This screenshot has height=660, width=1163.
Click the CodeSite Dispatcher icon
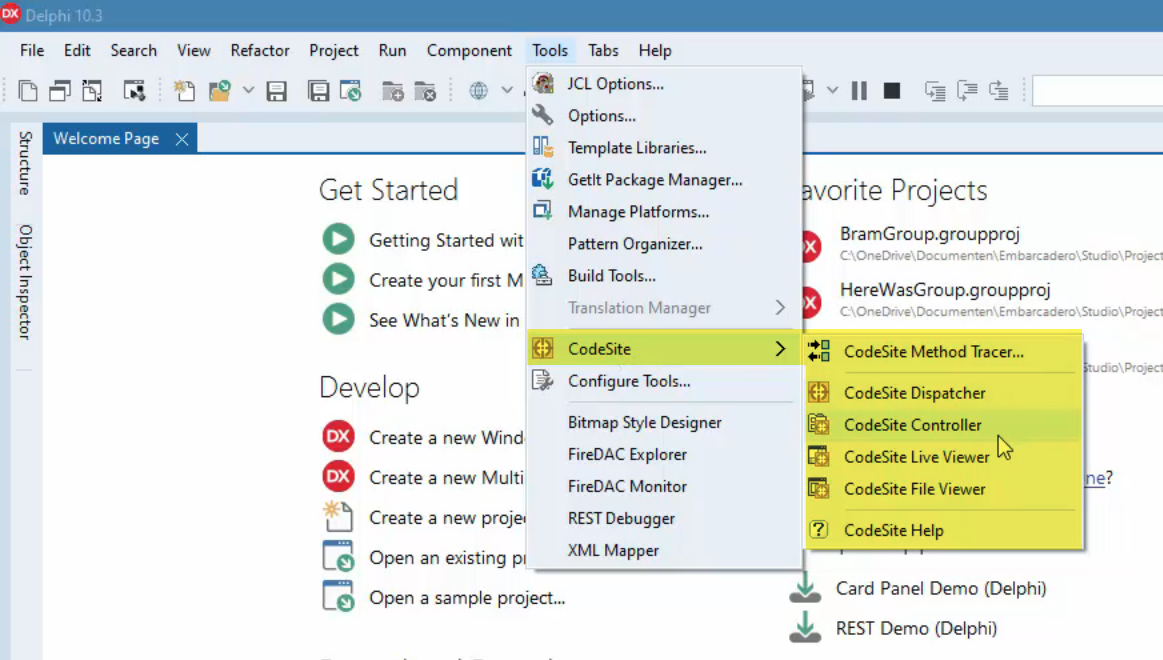coord(819,392)
